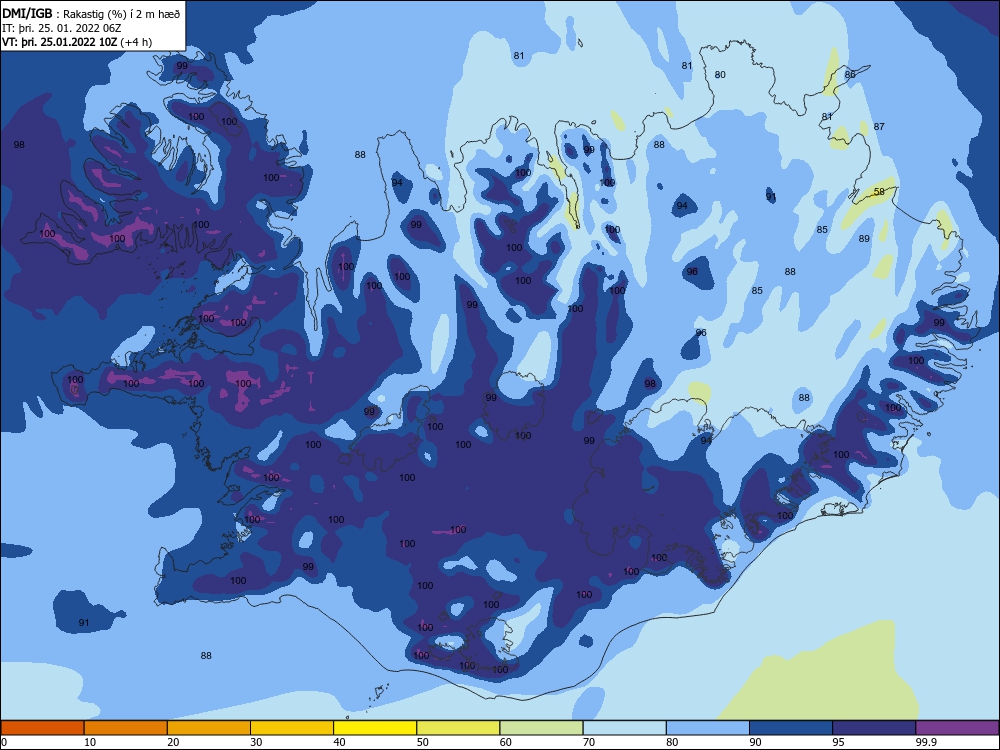Click the "80" humidity value in the north
Image resolution: width=1000 pixels, height=750 pixels.
(x=720, y=75)
